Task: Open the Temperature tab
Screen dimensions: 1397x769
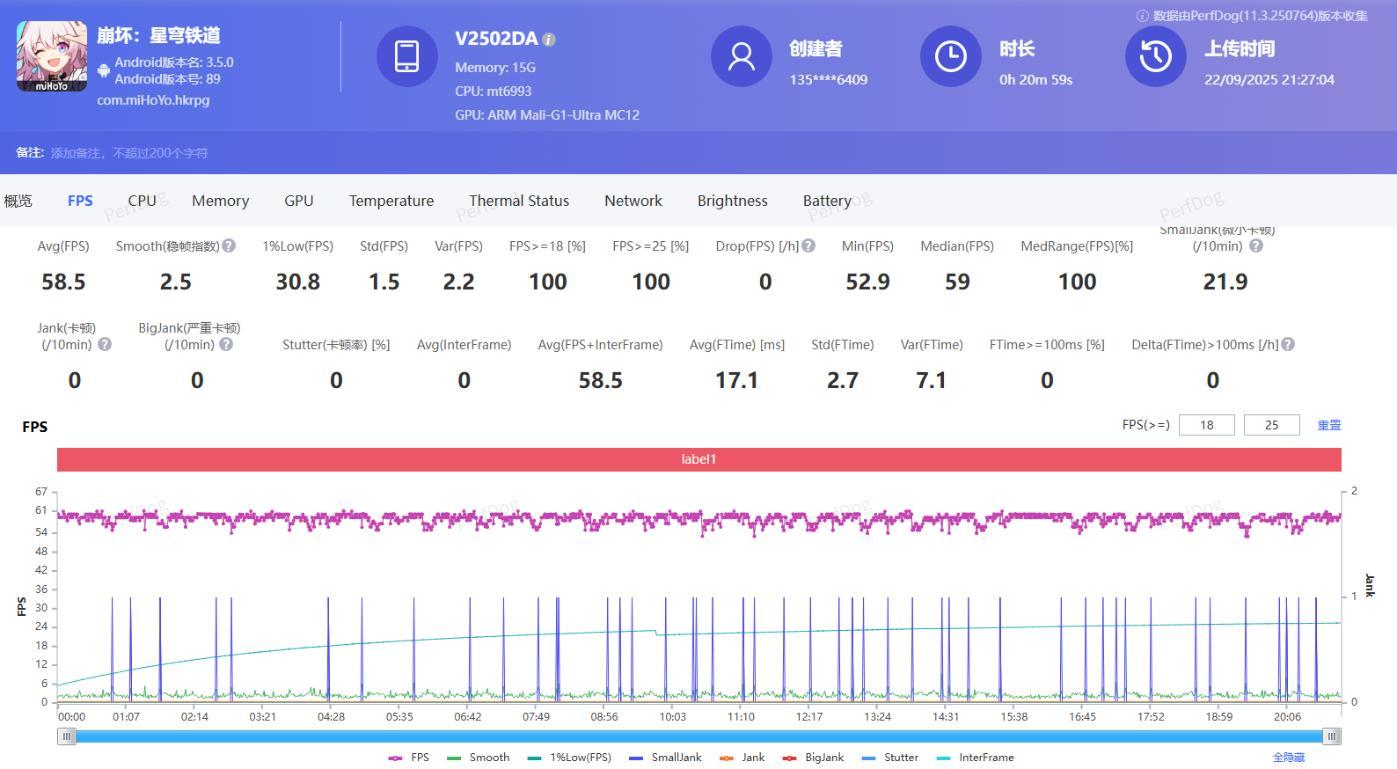Action: pyautogui.click(x=391, y=201)
